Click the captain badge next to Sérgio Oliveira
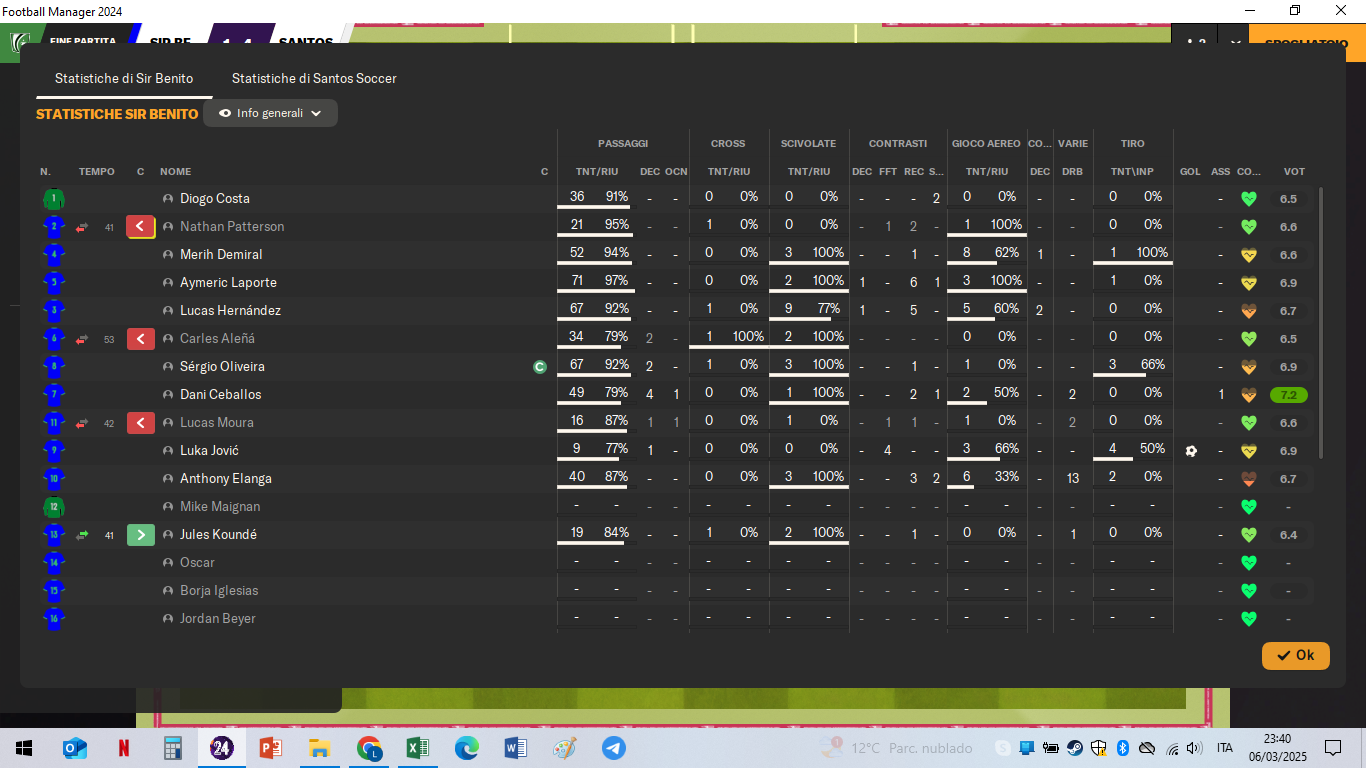Viewport: 1366px width, 768px height. 540,367
